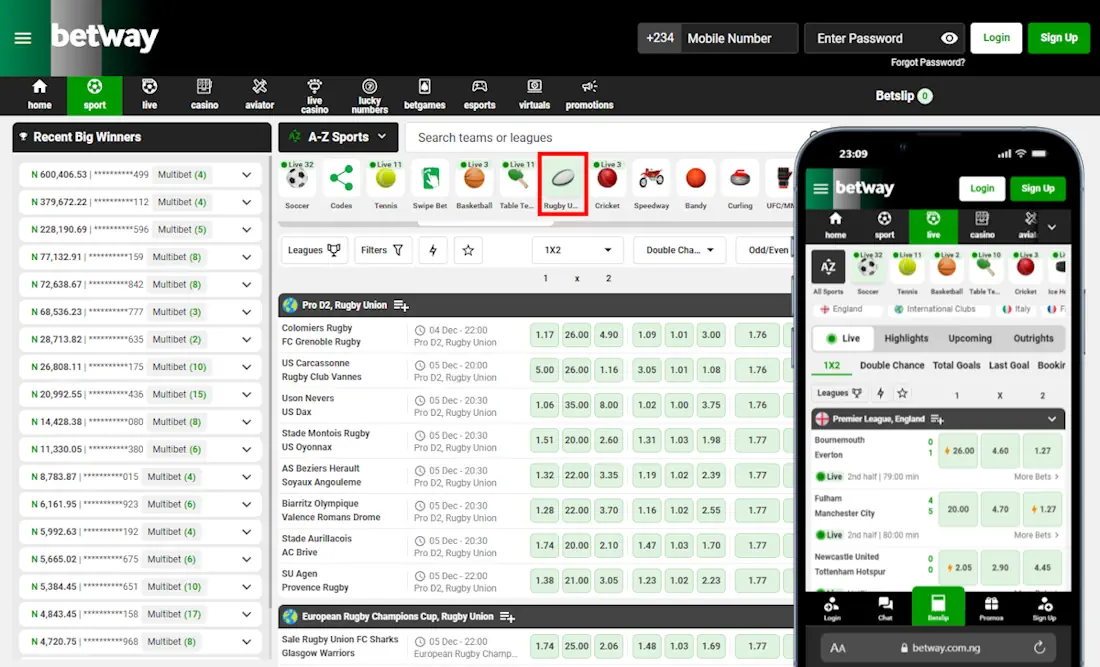Select the Rugby Union sport icon
Screen dimensions: 1100x667
click(x=563, y=183)
